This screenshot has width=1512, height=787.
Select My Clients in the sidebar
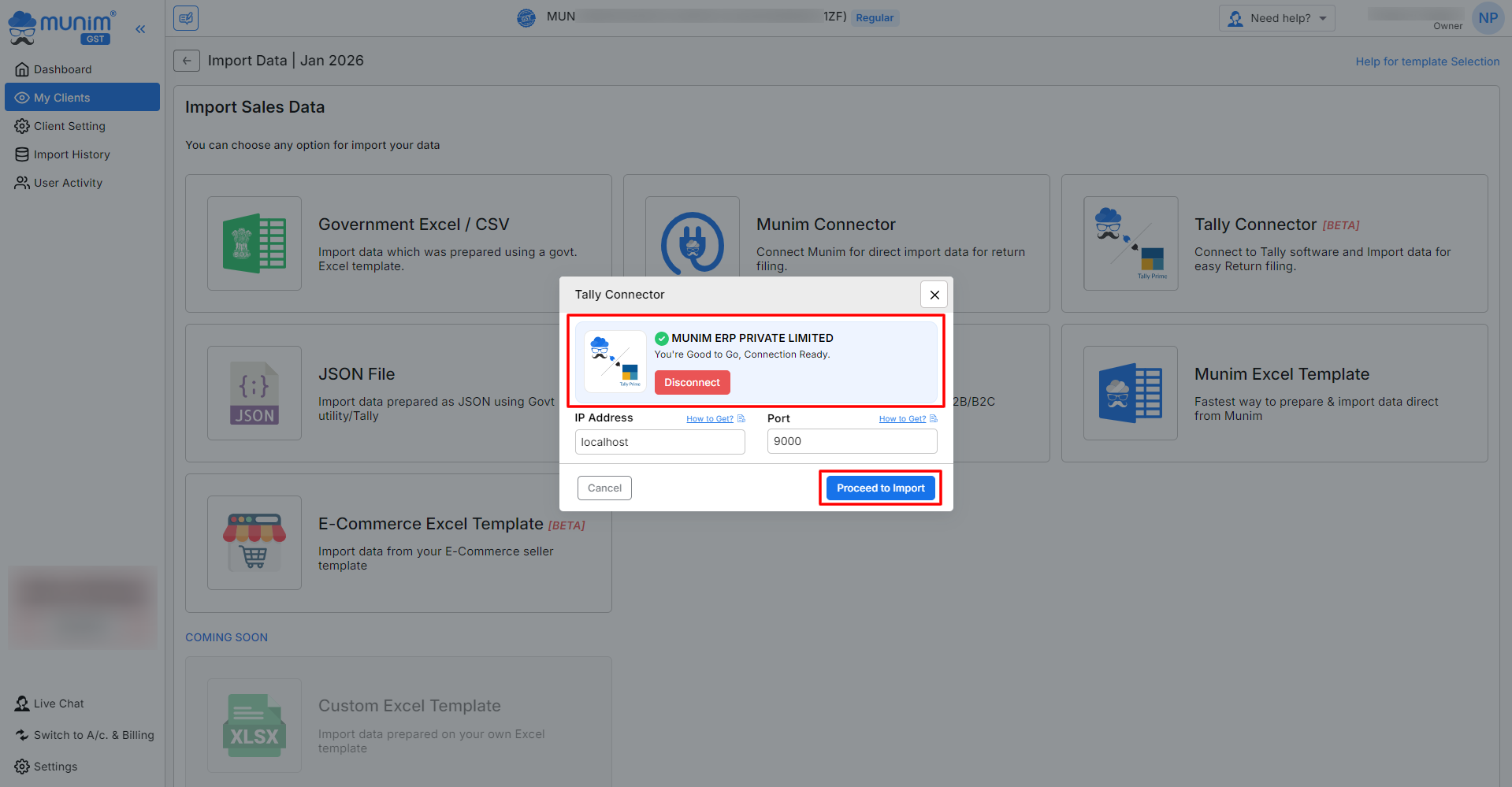(61, 98)
